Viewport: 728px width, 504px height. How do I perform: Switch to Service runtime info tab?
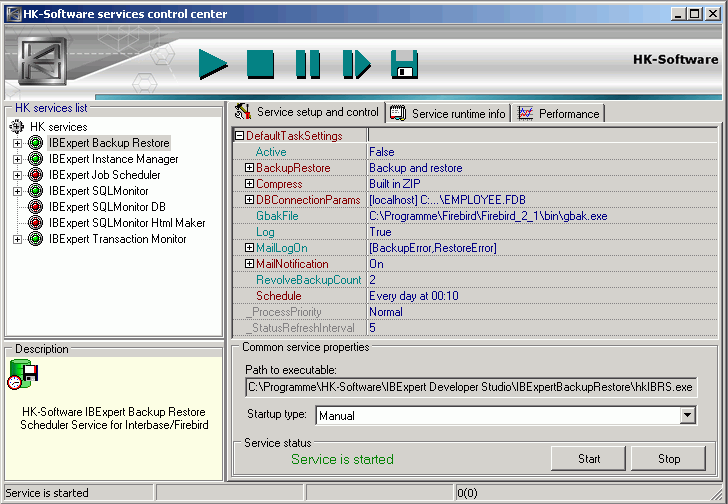point(448,114)
